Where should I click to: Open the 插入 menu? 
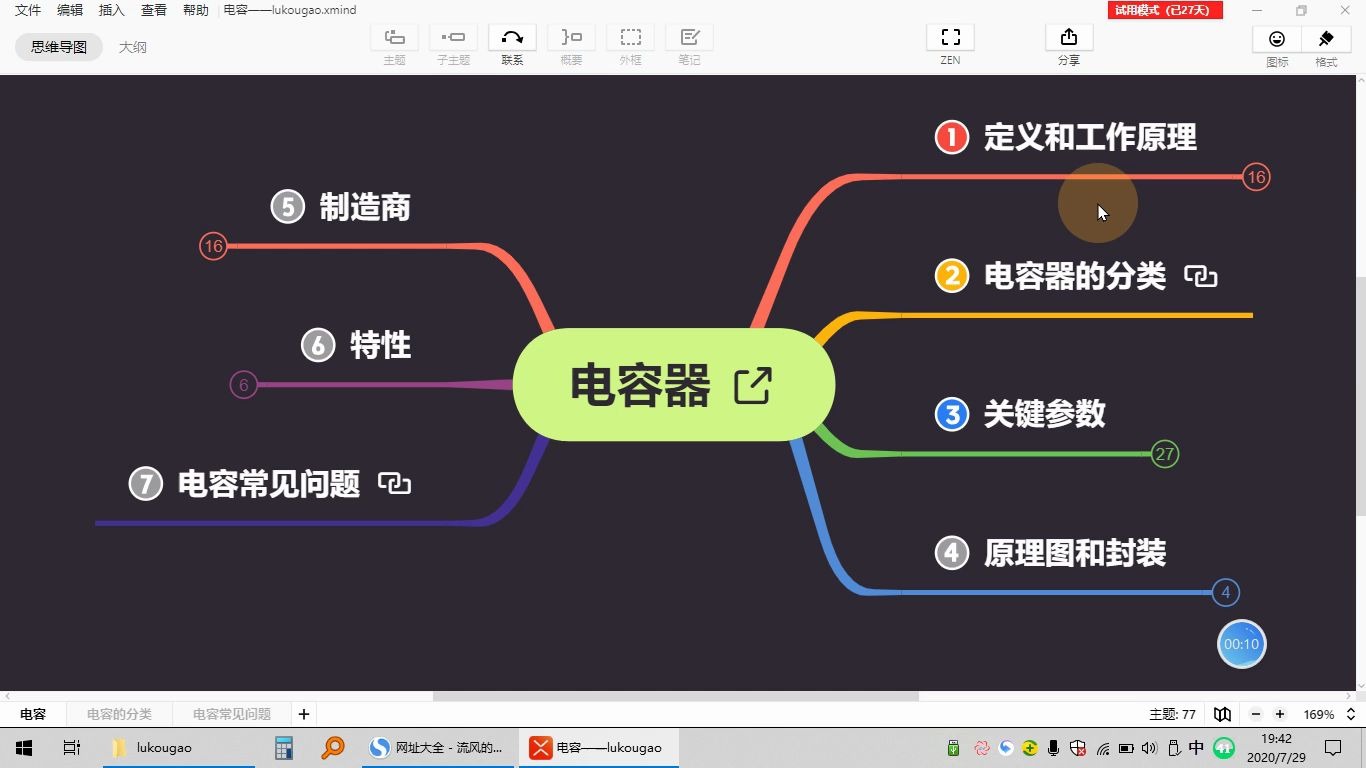pos(112,10)
